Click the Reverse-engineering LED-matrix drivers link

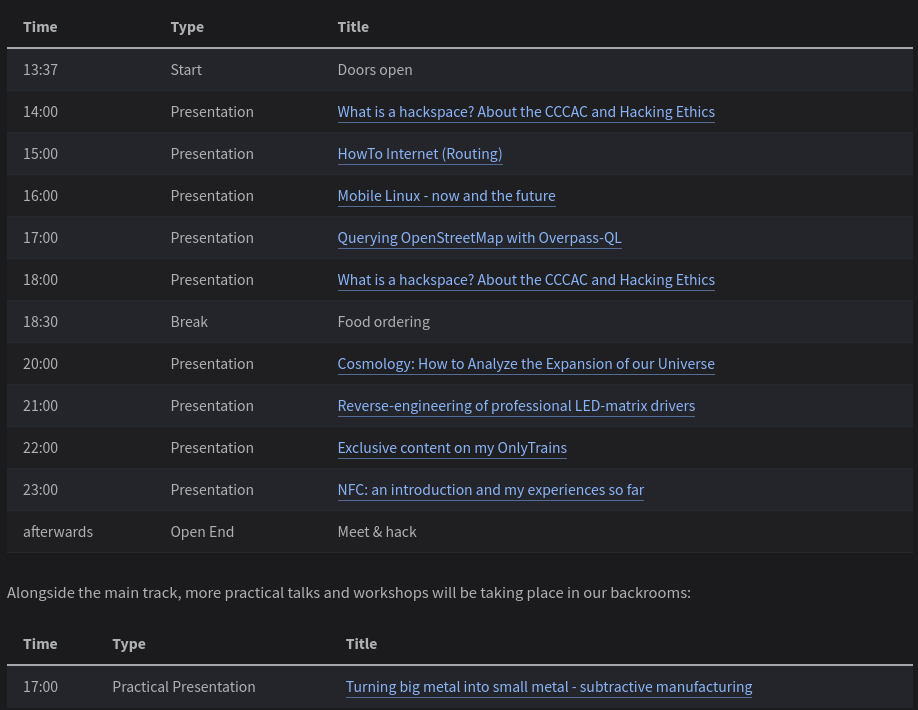516,406
